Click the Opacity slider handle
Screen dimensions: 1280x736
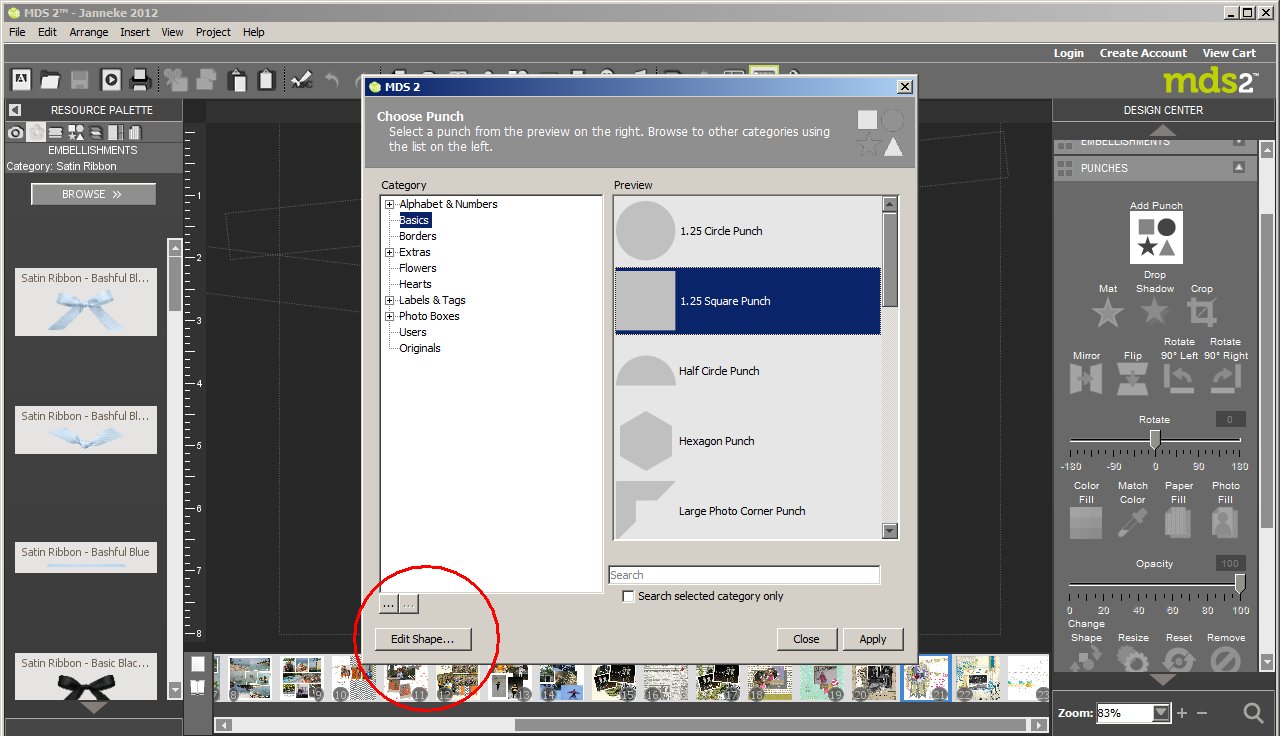1240,583
